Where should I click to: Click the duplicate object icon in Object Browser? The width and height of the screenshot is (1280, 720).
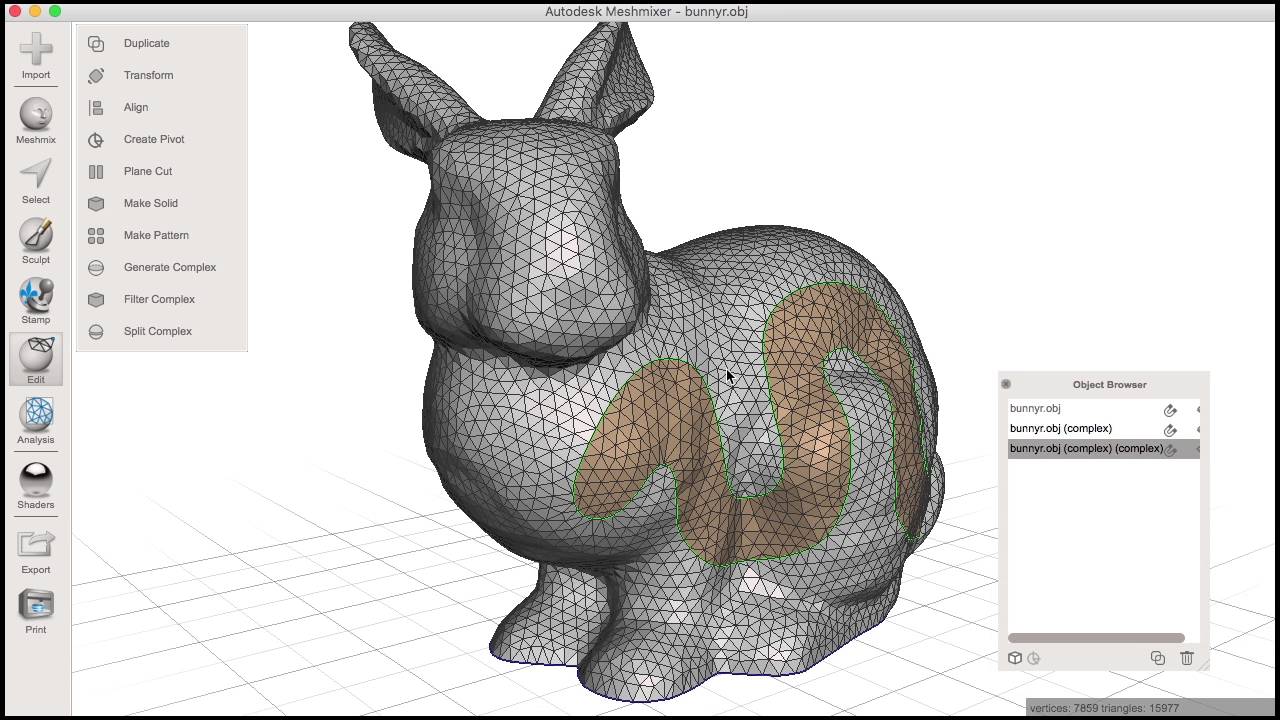(1157, 658)
